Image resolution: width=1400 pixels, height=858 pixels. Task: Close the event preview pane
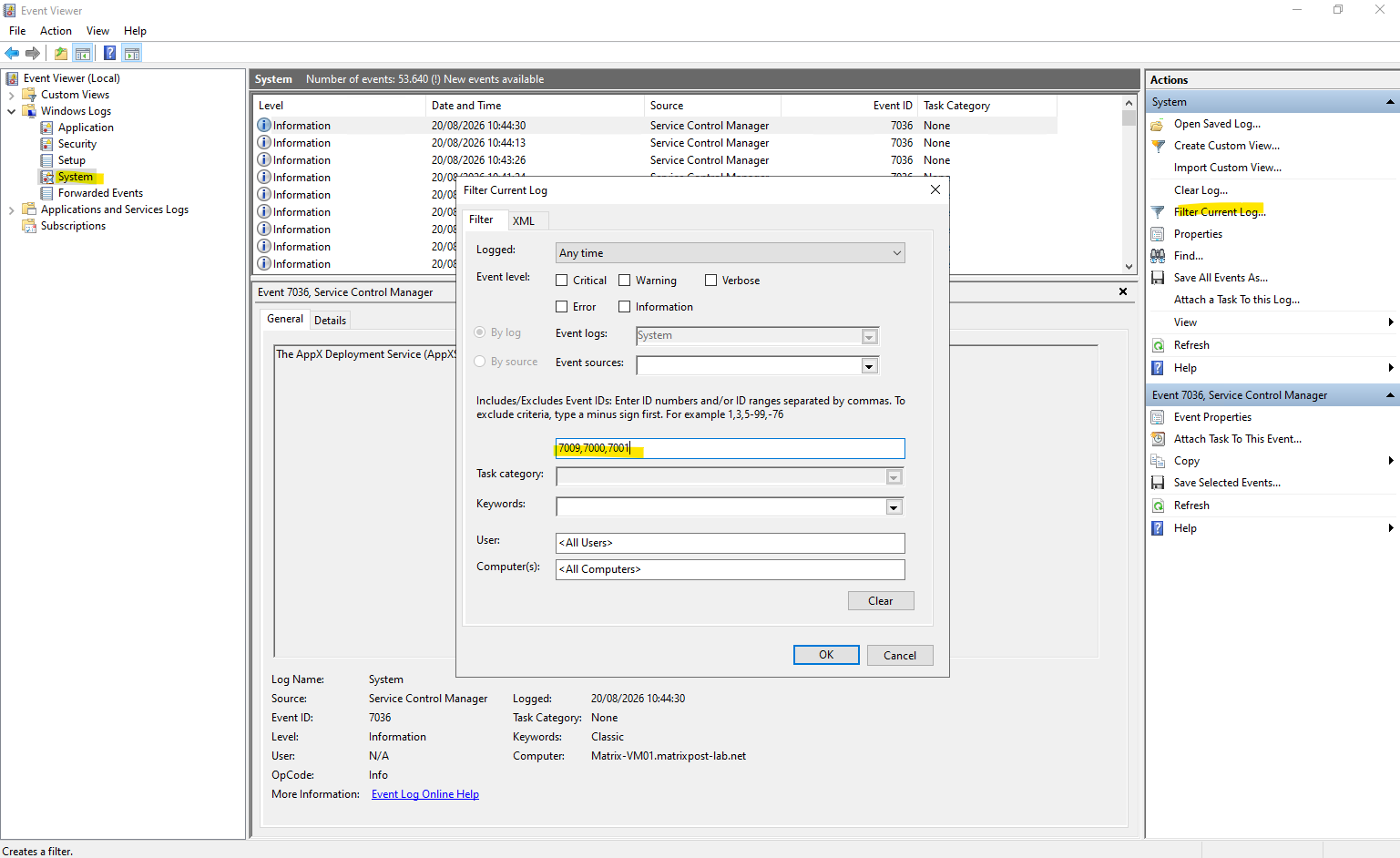(x=1123, y=291)
